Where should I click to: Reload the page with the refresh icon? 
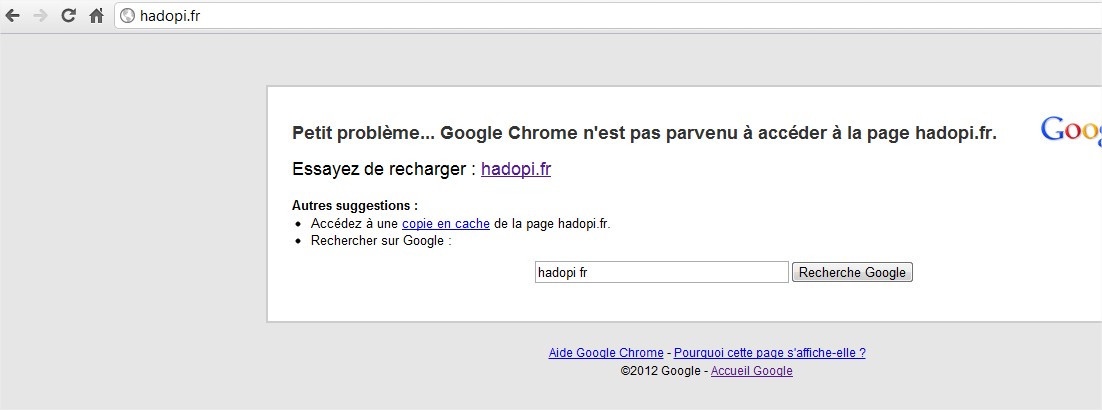pos(68,15)
